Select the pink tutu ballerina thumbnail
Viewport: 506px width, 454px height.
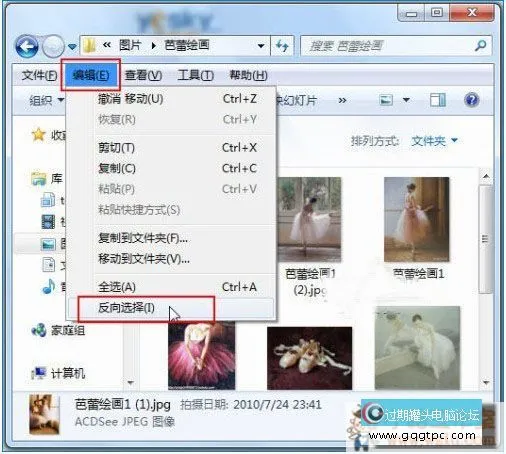coord(202,355)
